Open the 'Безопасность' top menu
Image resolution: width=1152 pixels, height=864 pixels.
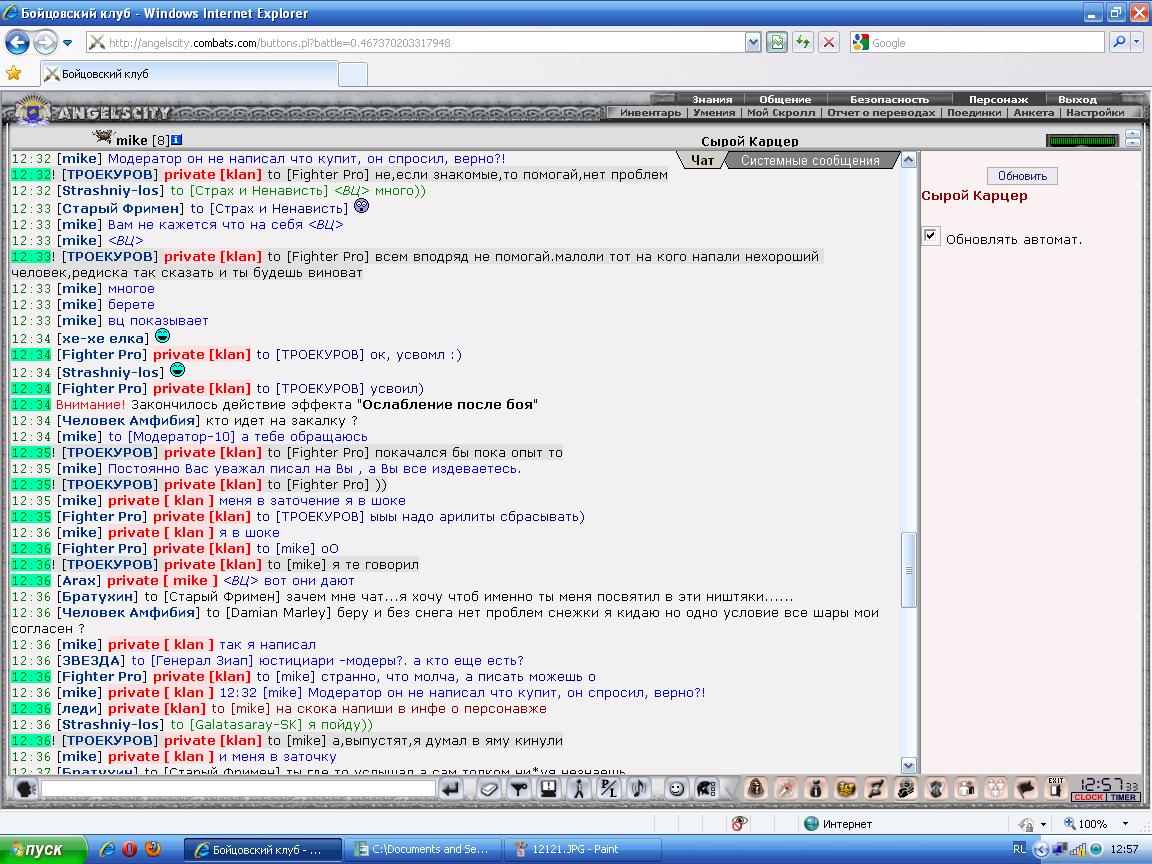click(x=889, y=99)
